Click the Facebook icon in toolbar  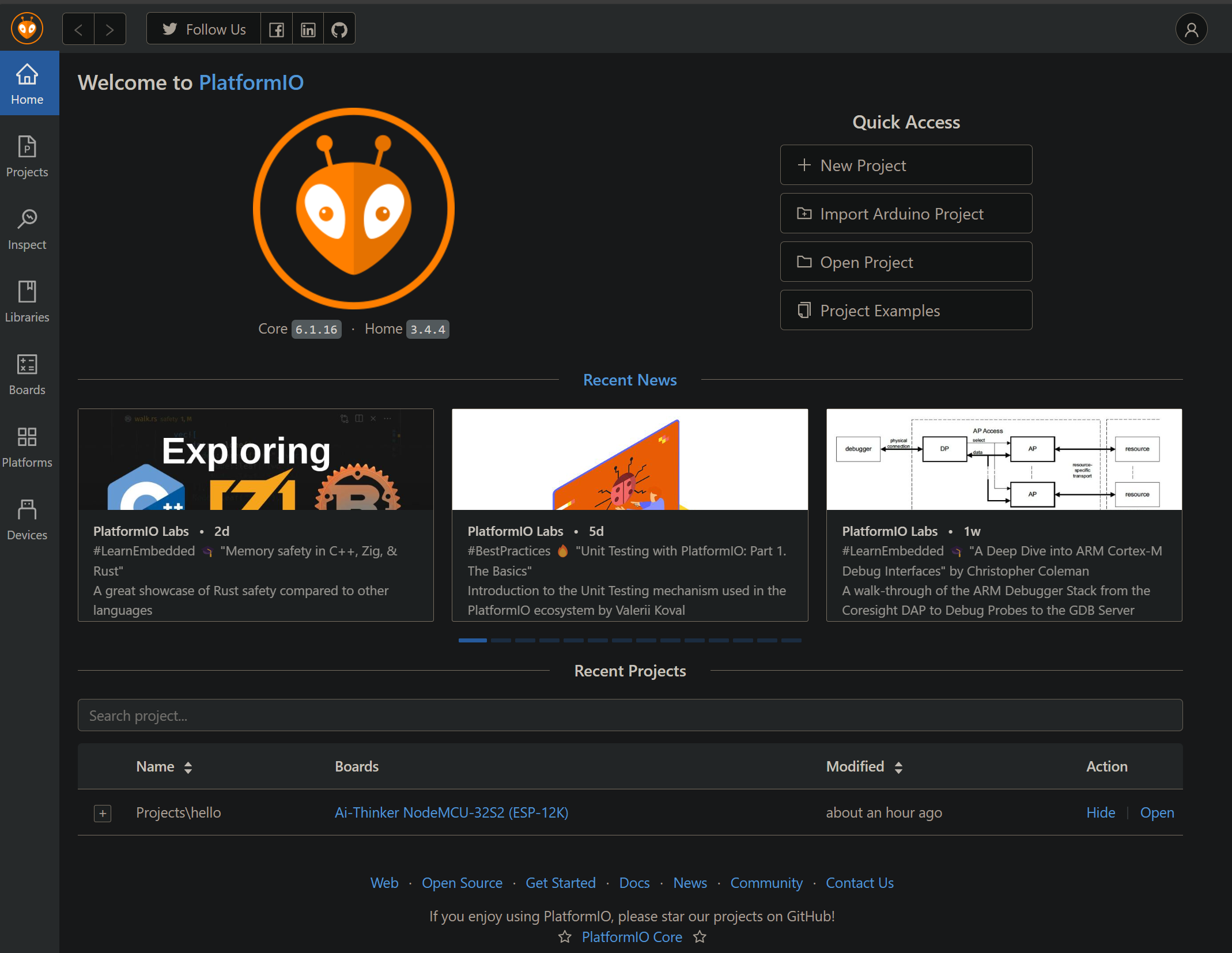point(277,29)
